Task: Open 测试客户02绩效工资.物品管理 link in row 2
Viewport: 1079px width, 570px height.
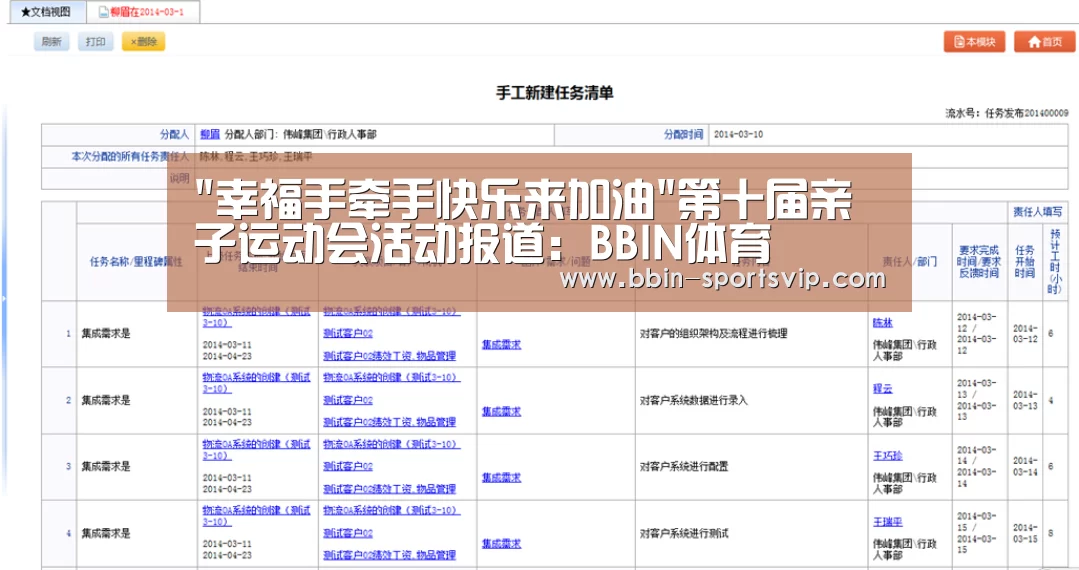Action: [389, 422]
